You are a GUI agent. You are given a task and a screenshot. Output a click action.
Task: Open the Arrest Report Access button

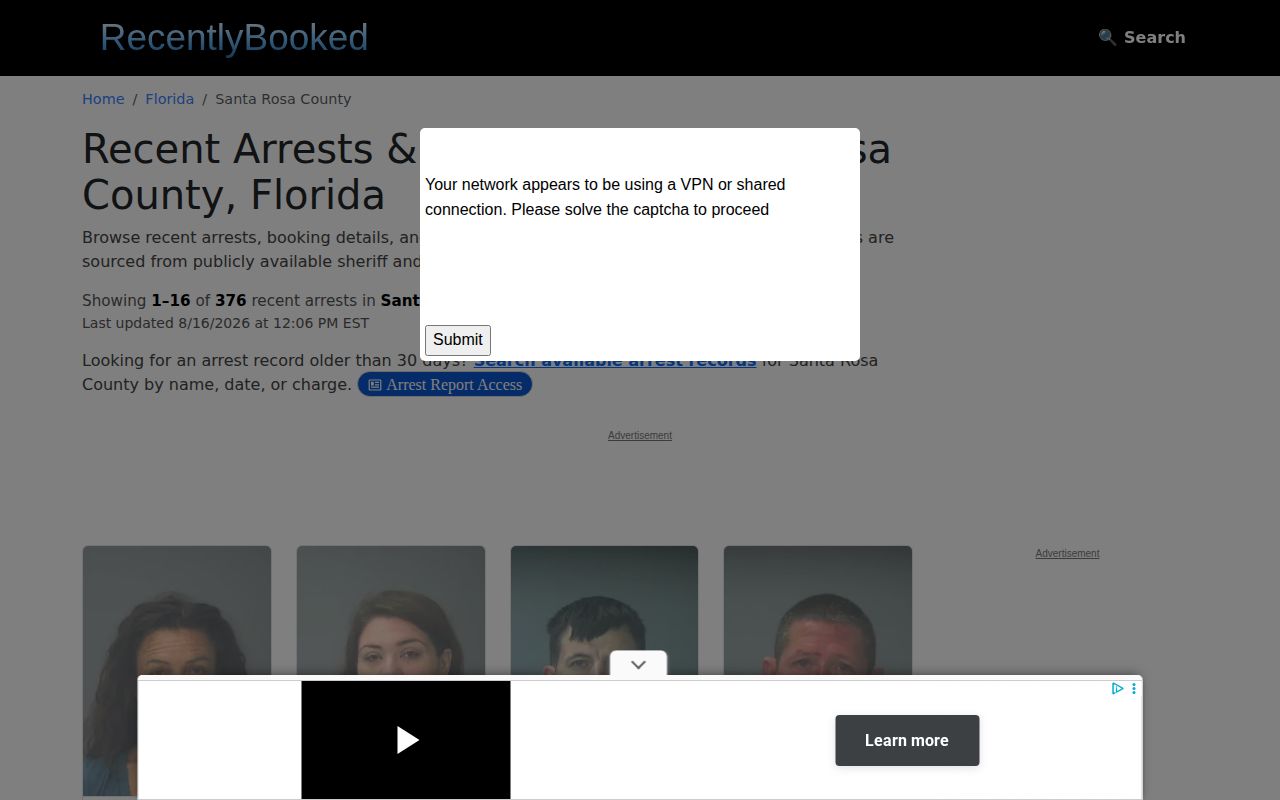pyautogui.click(x=445, y=385)
